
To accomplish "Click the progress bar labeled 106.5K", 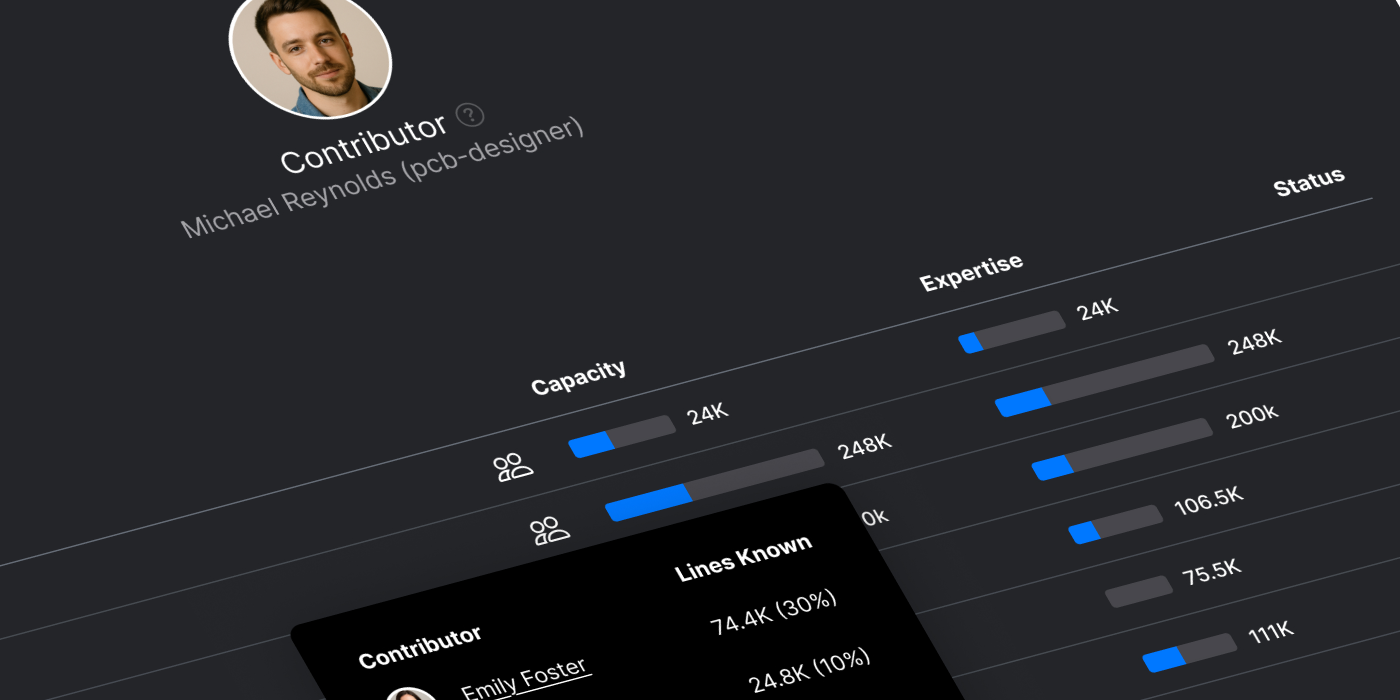I will point(1115,524).
